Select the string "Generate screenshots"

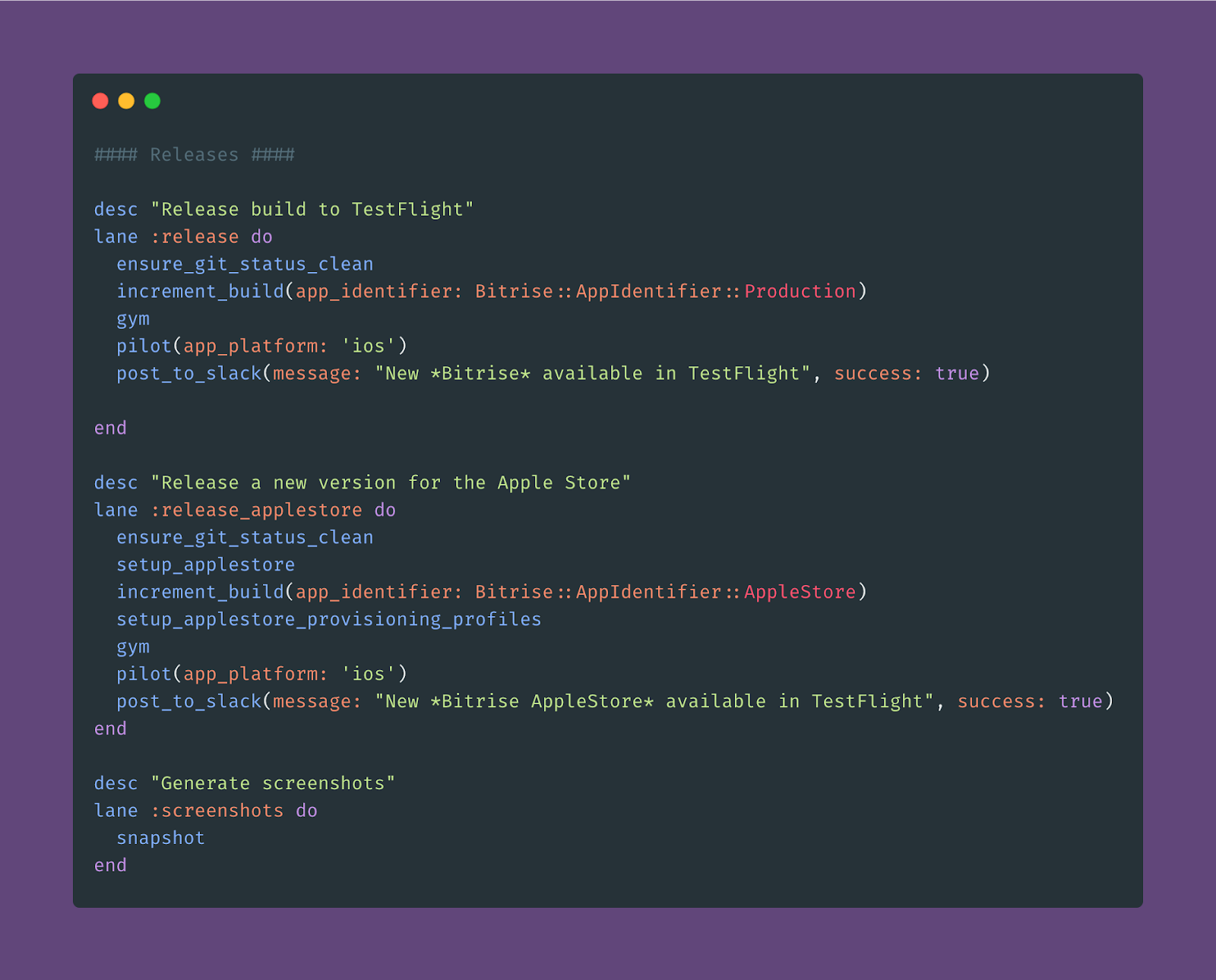point(273,784)
